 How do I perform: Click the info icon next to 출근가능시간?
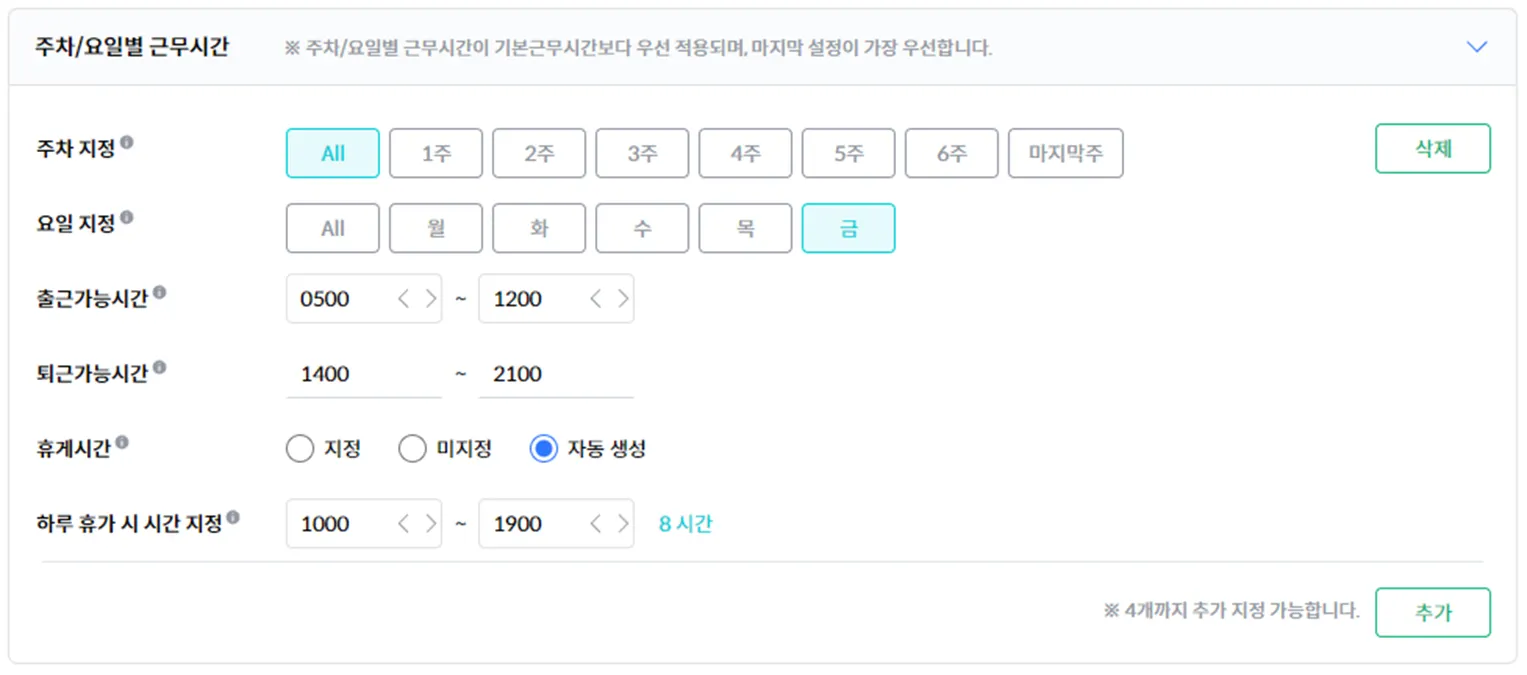(160, 294)
